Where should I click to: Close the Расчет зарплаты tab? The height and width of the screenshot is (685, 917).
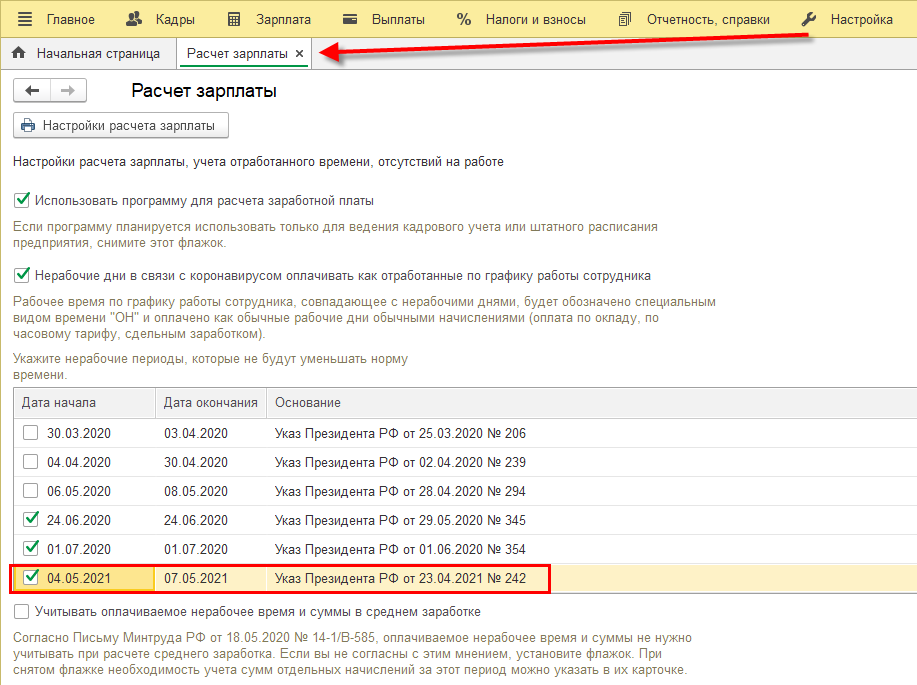click(300, 53)
